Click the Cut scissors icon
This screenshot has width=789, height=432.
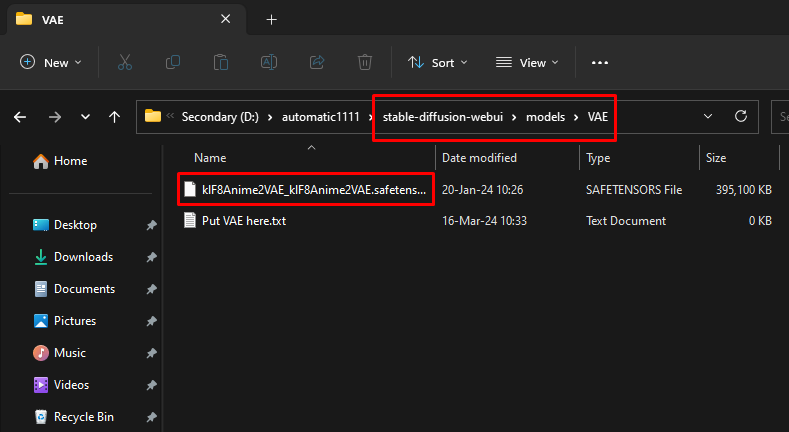125,62
